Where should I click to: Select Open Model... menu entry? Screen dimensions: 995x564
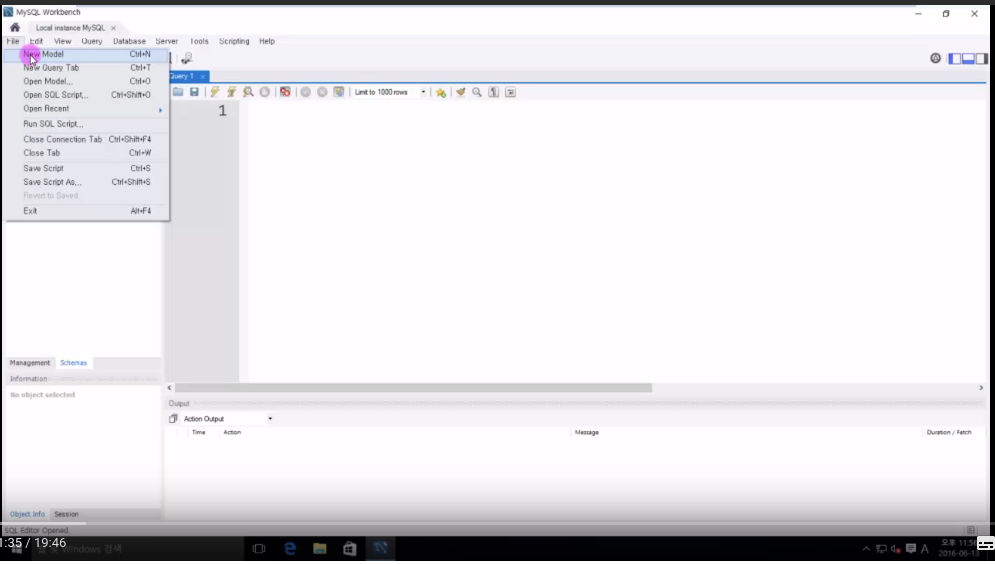point(87,81)
